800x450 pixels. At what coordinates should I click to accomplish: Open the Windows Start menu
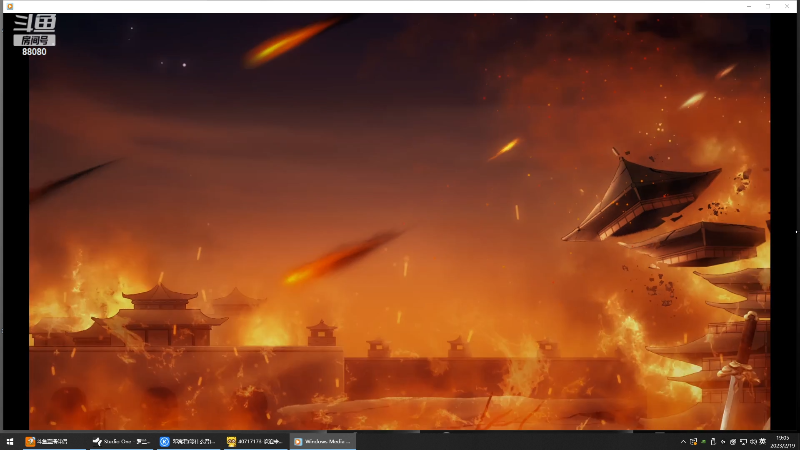coord(10,441)
